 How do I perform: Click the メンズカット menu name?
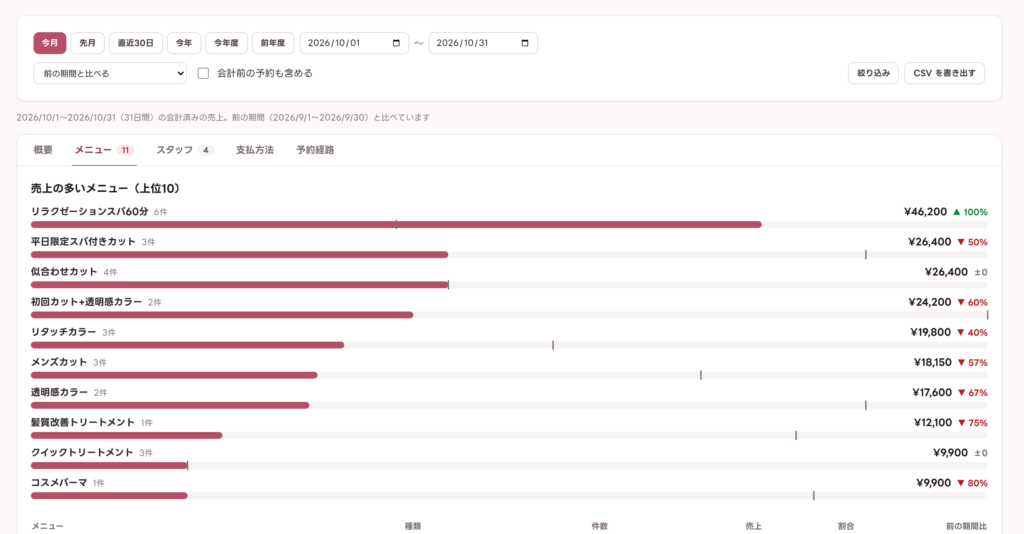point(59,362)
